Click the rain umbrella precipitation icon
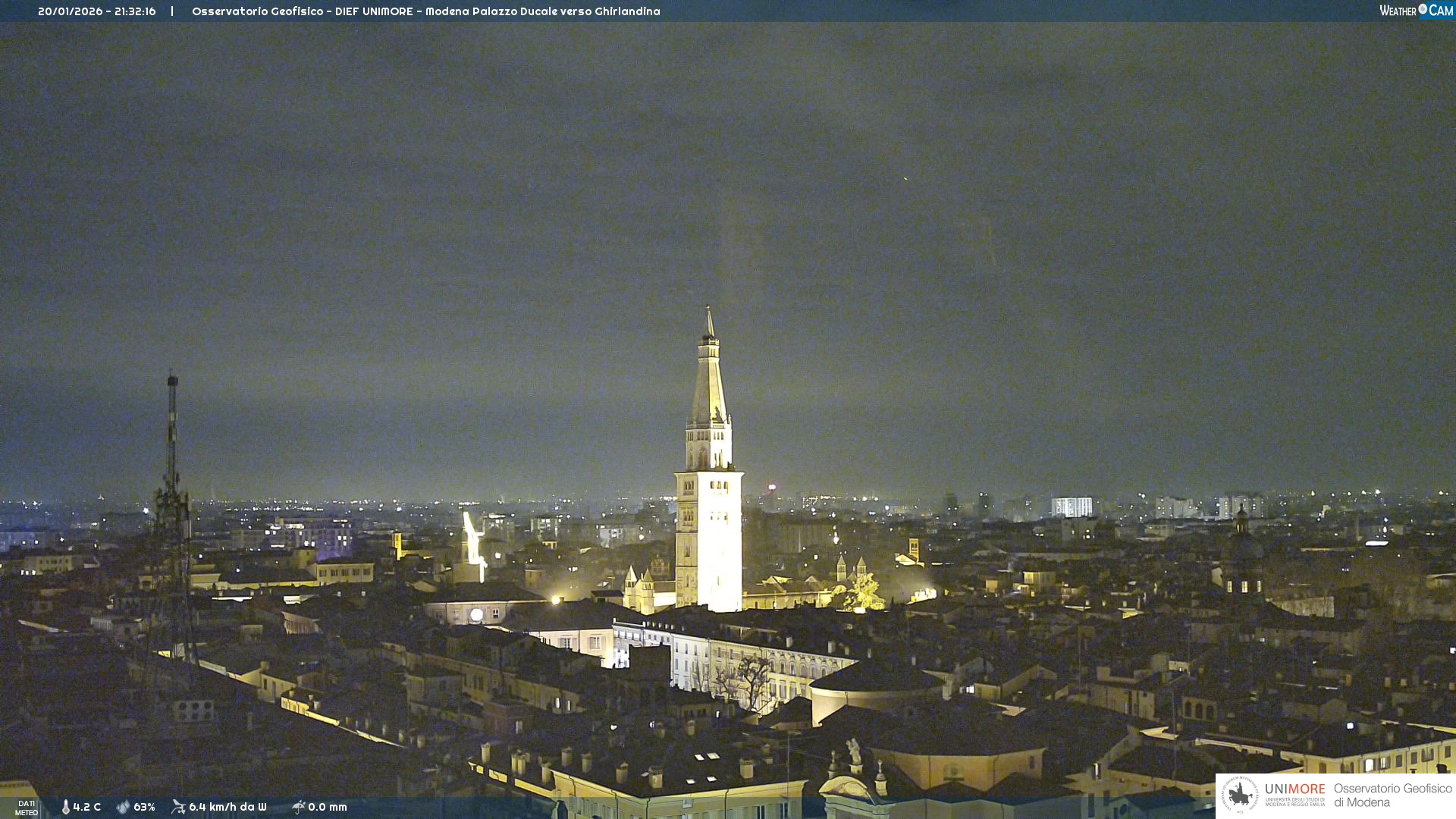1456x819 pixels. click(x=299, y=807)
